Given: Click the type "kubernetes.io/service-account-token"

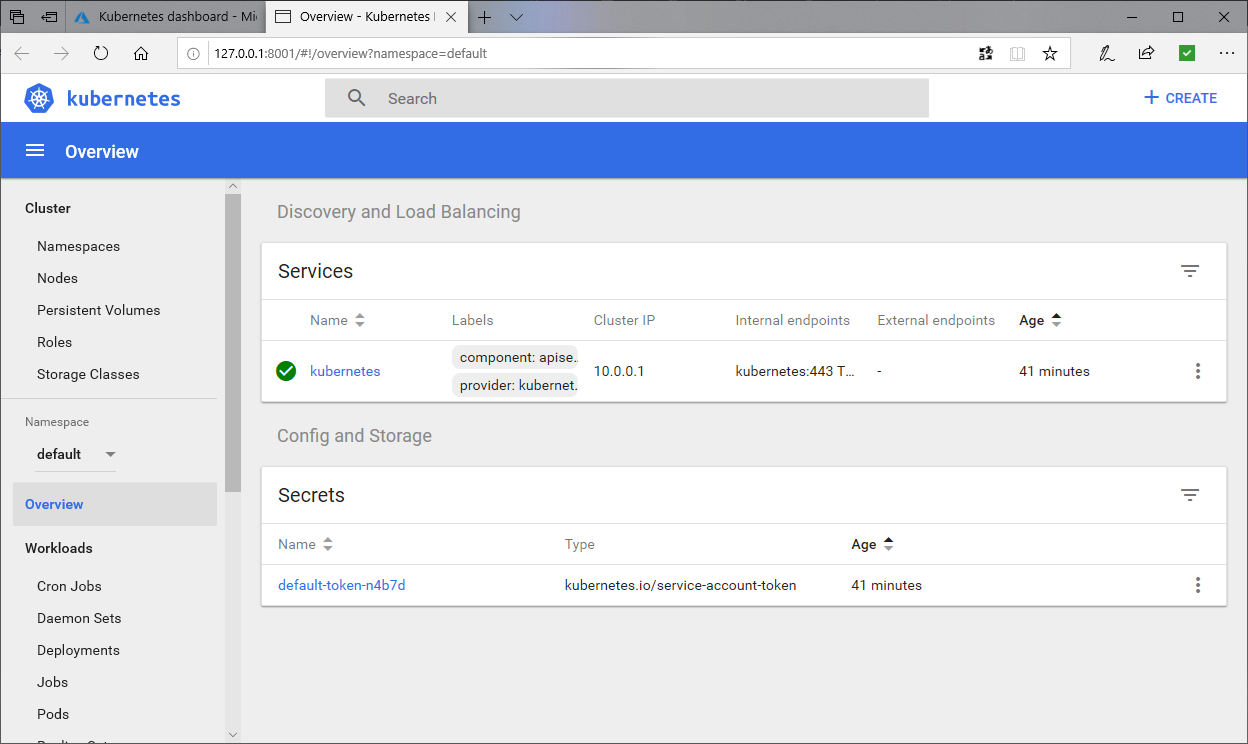Looking at the screenshot, I should click(x=681, y=585).
